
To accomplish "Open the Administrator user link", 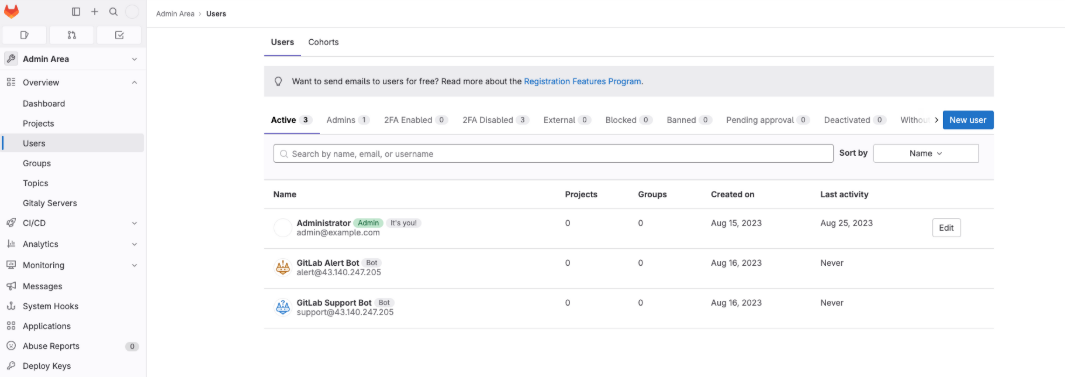I will pos(323,223).
